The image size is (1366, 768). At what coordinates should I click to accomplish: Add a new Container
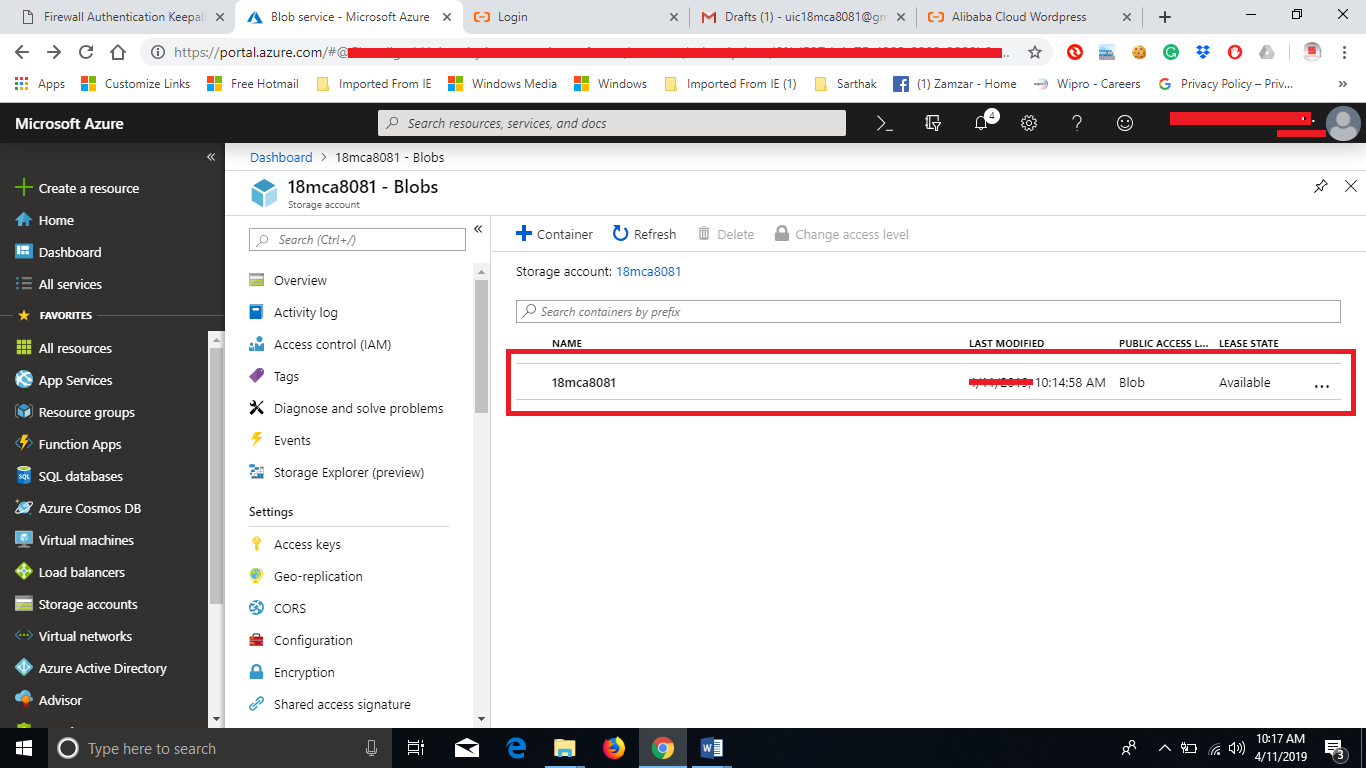coord(554,234)
